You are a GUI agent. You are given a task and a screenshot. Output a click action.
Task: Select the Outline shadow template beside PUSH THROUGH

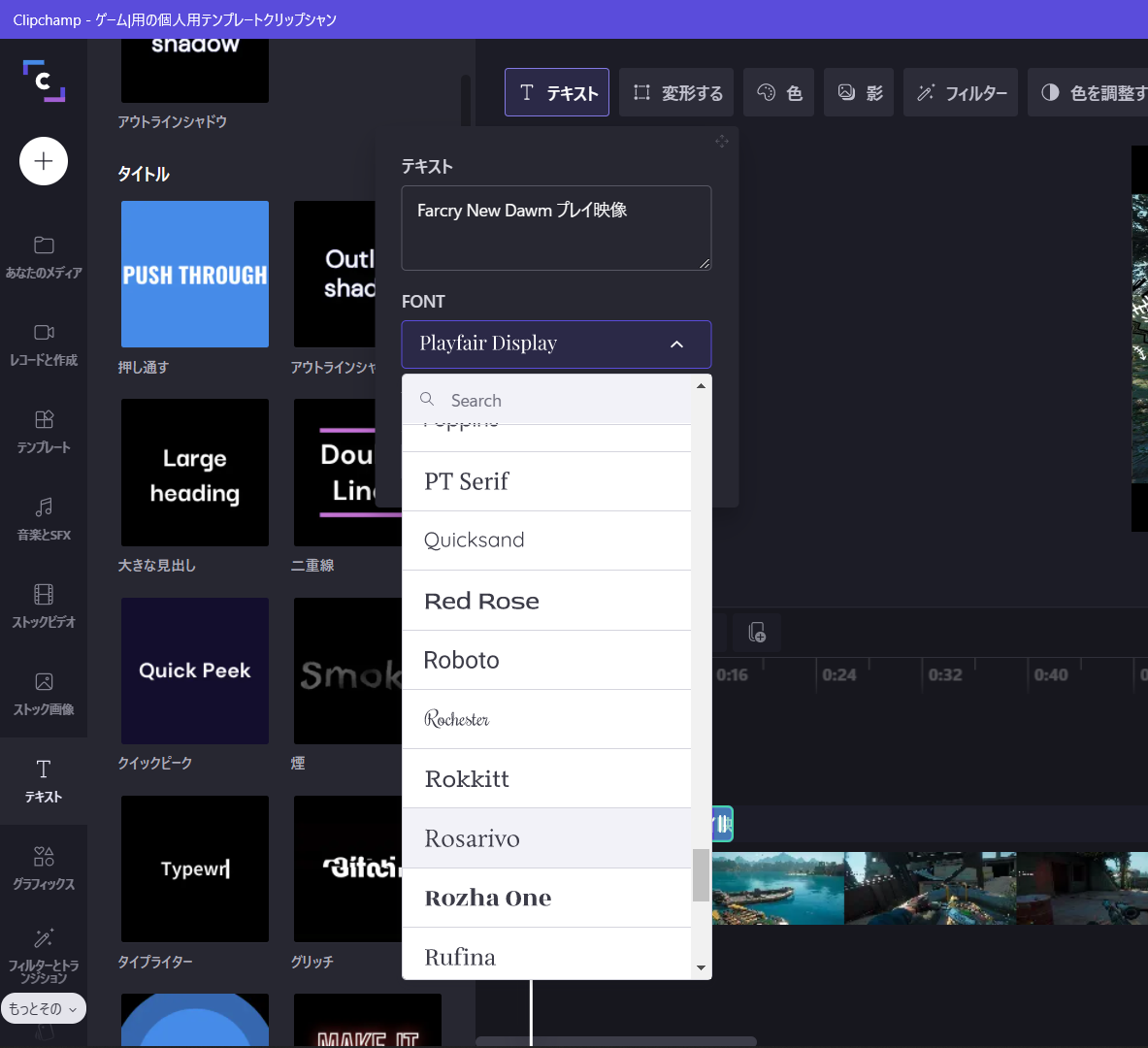point(335,274)
